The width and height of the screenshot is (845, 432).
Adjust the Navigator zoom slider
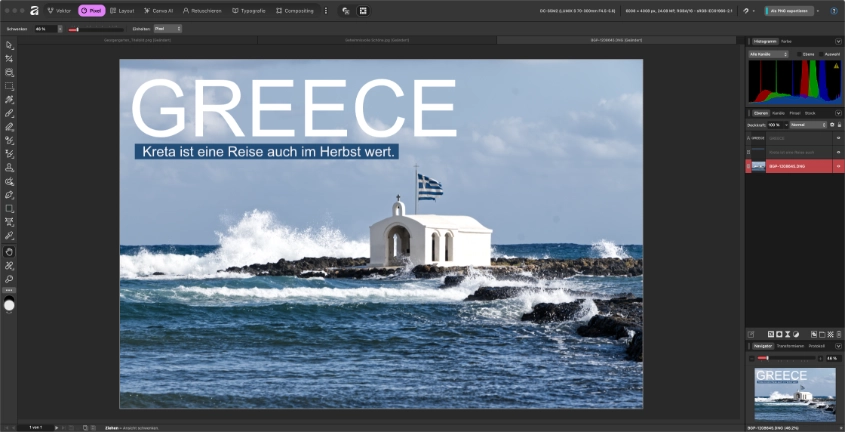767,358
